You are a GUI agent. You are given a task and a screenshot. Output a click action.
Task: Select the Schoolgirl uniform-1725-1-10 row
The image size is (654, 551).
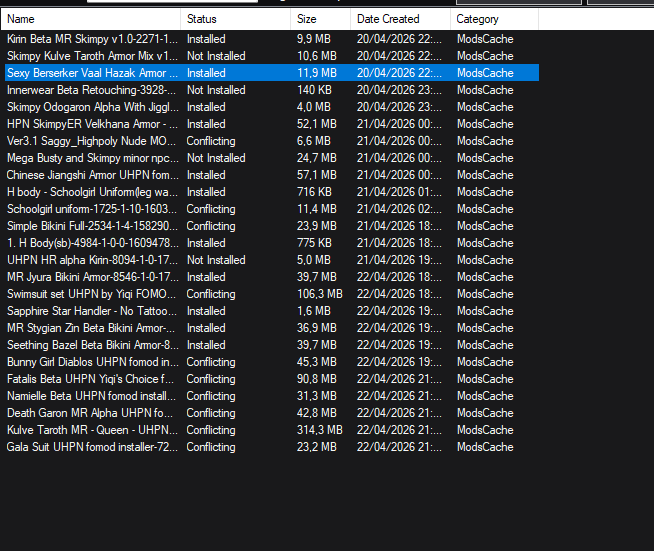point(272,209)
